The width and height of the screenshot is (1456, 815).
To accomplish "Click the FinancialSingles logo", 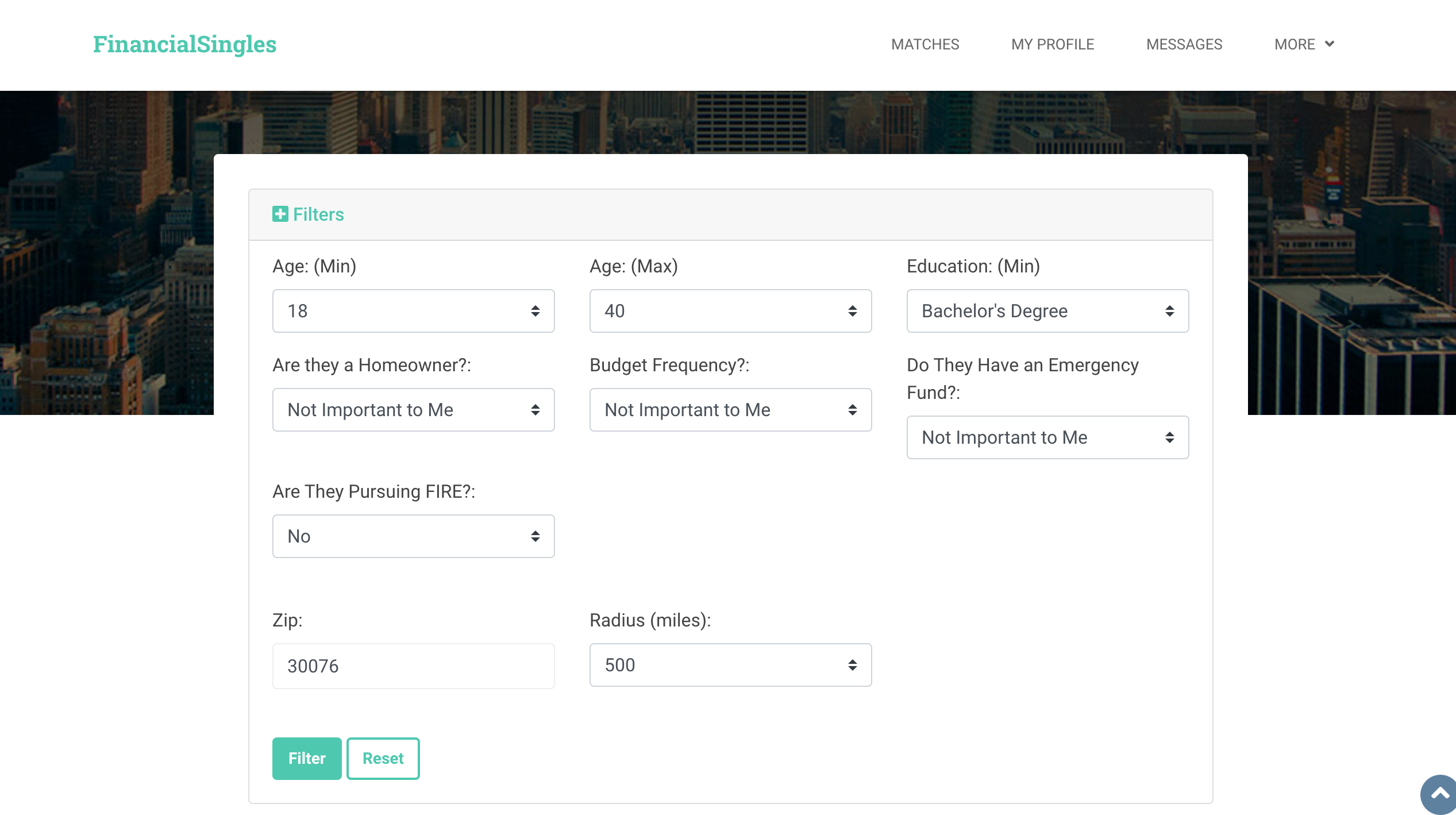I will (x=184, y=45).
